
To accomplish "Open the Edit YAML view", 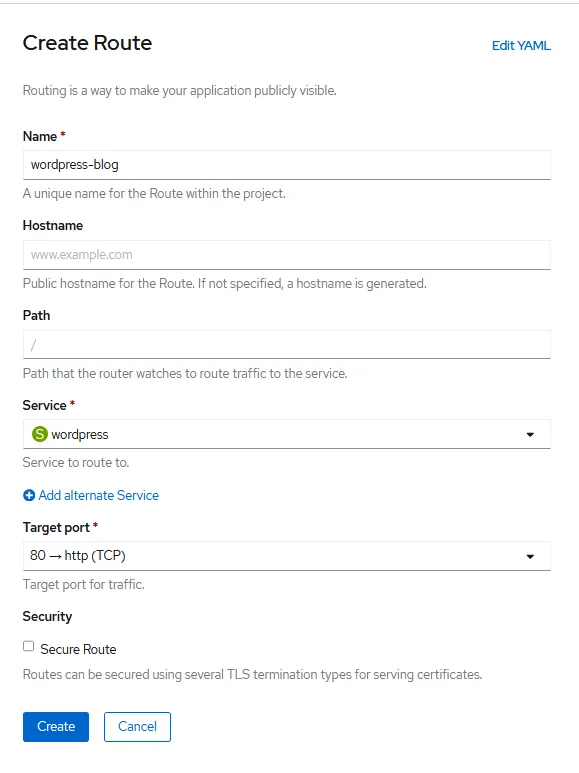I will (x=521, y=45).
